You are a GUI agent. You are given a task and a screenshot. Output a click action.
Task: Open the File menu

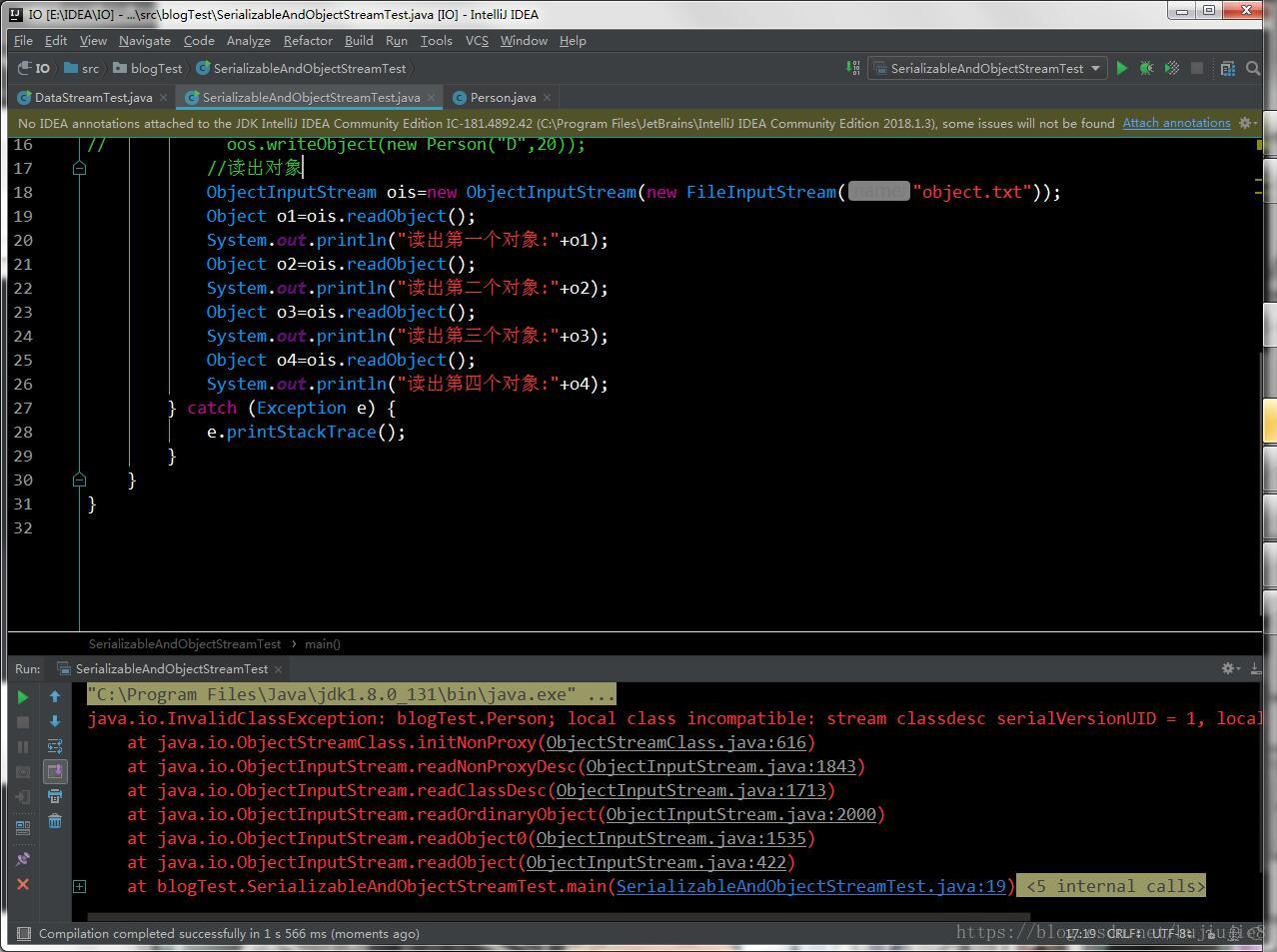pyautogui.click(x=24, y=40)
